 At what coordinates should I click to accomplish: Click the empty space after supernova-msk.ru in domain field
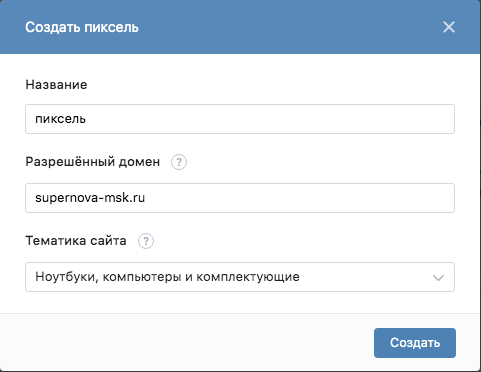[x=297, y=198]
